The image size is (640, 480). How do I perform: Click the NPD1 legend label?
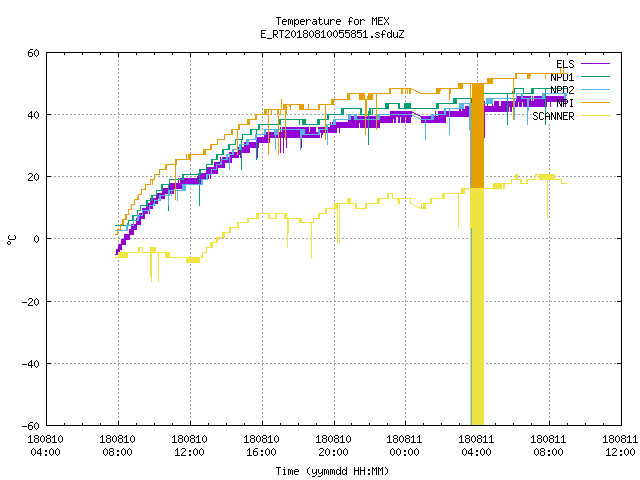coord(562,77)
